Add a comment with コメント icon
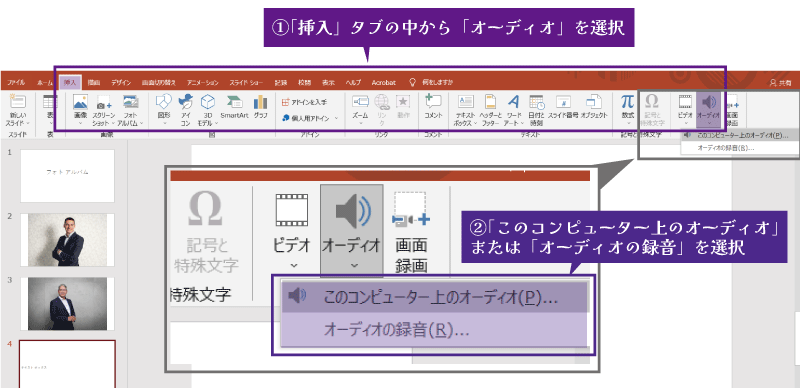 (x=433, y=101)
